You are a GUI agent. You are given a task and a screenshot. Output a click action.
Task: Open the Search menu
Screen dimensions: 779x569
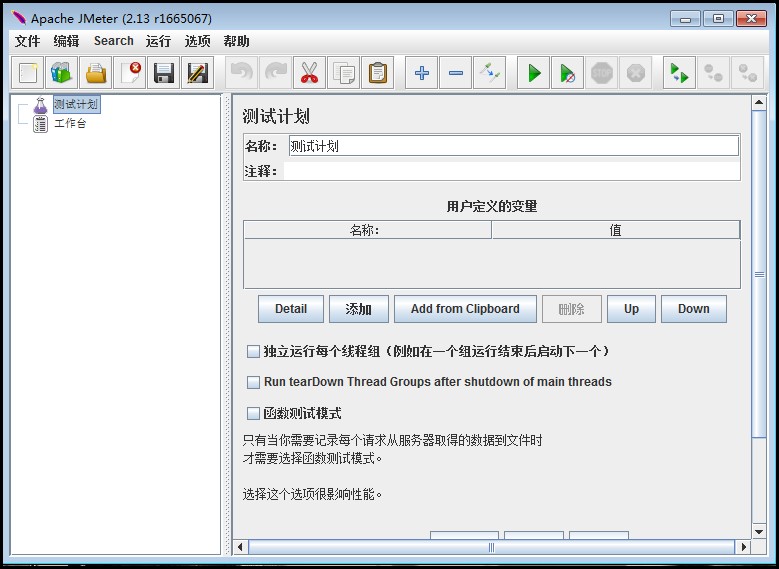(113, 41)
